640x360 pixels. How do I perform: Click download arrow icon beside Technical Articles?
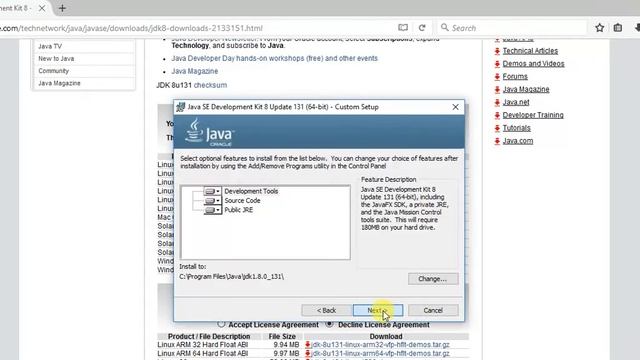[497, 51]
